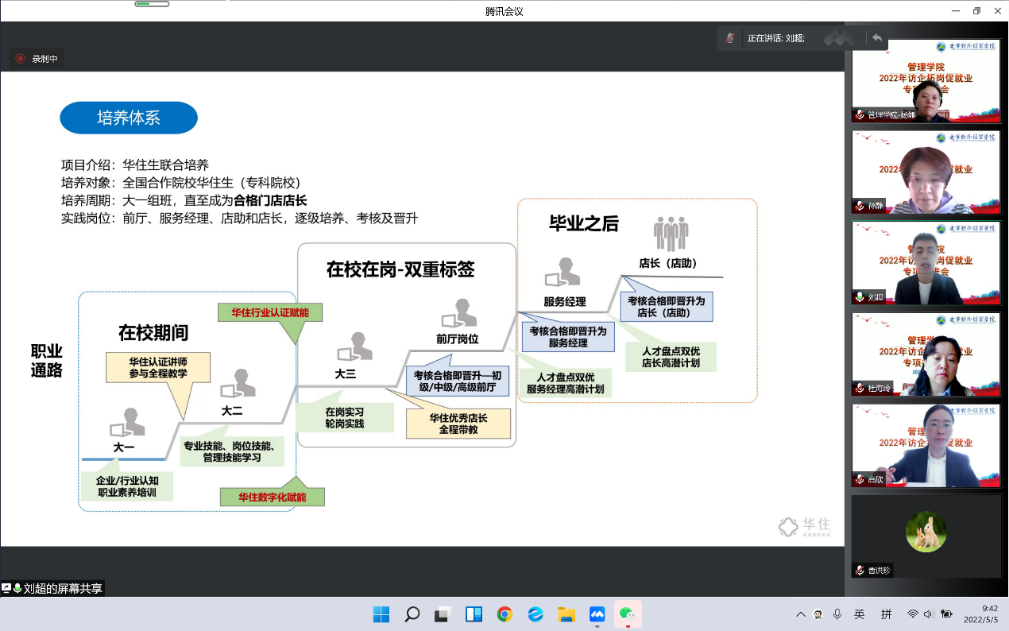
Task: Open the '管理学院' participant video thumbnail
Action: coord(925,81)
